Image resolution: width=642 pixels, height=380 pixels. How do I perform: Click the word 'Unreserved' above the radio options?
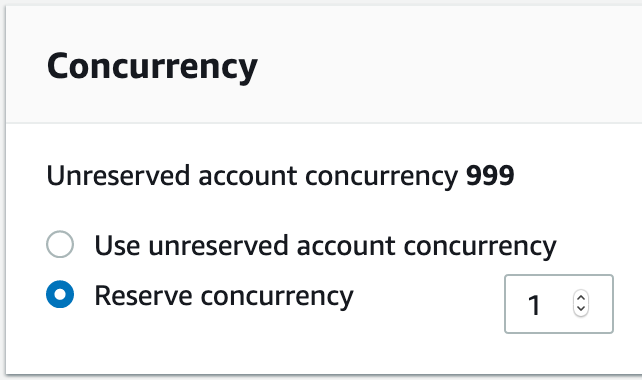(x=118, y=176)
